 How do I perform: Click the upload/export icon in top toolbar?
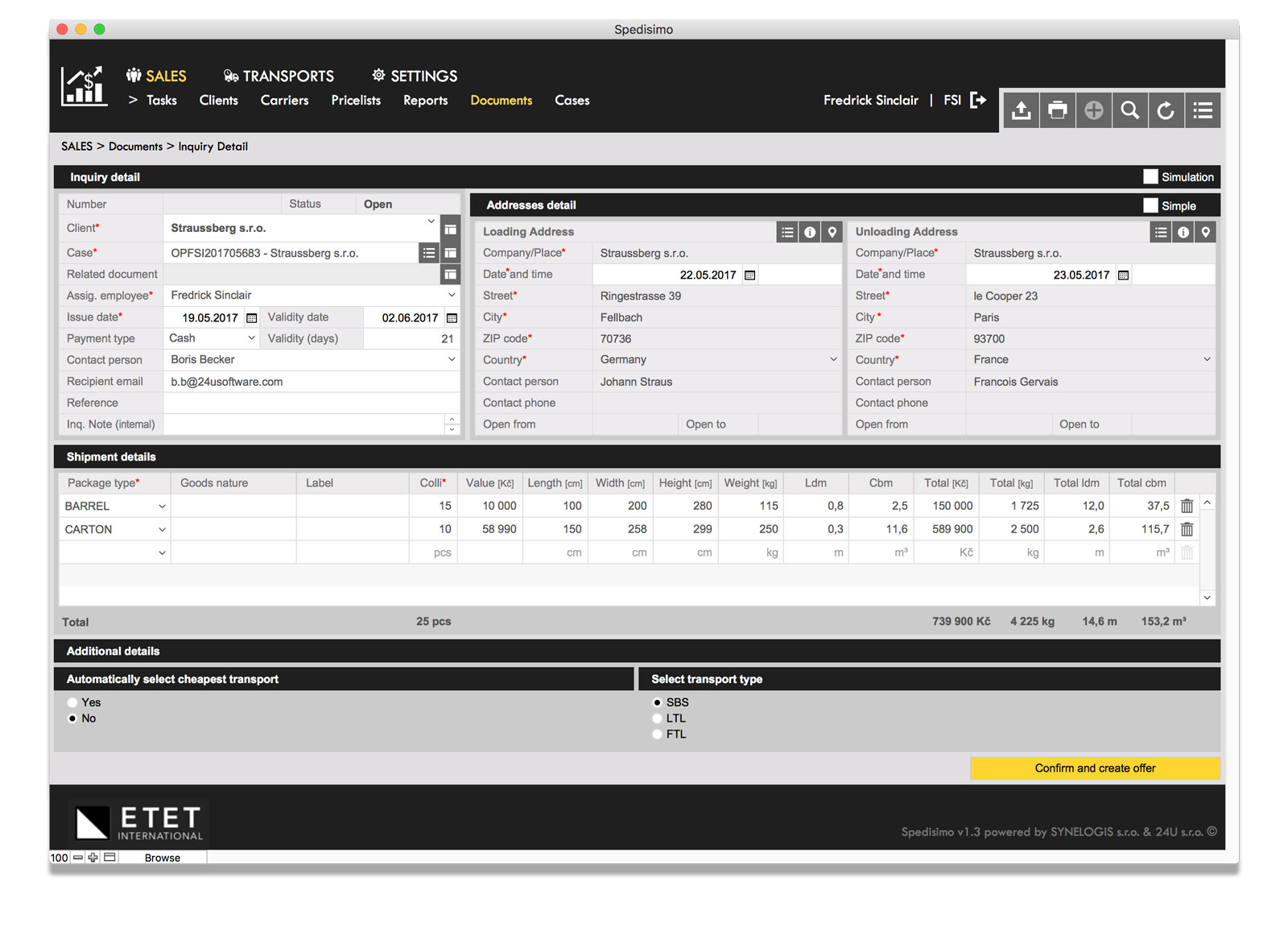1021,110
